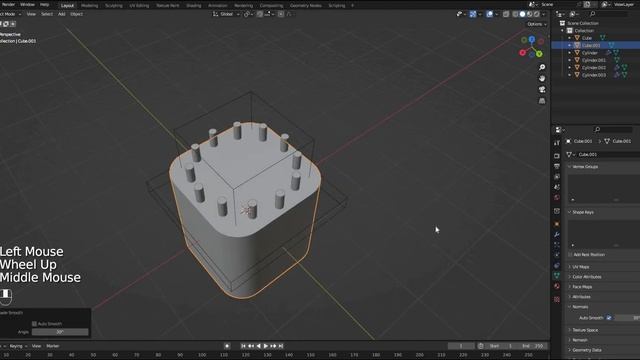The height and width of the screenshot is (360, 640).
Task: Expand the Face Maps panel
Action: (x=569, y=287)
